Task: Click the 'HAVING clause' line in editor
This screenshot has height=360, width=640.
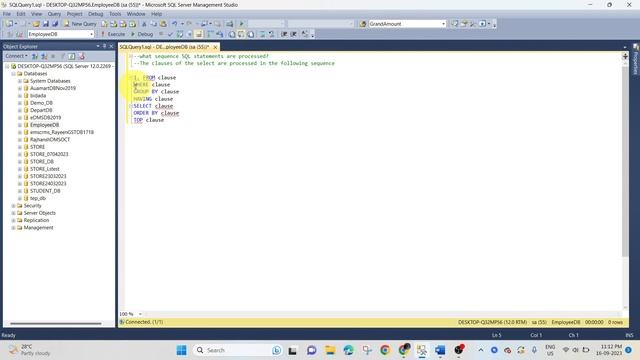Action: pos(153,99)
